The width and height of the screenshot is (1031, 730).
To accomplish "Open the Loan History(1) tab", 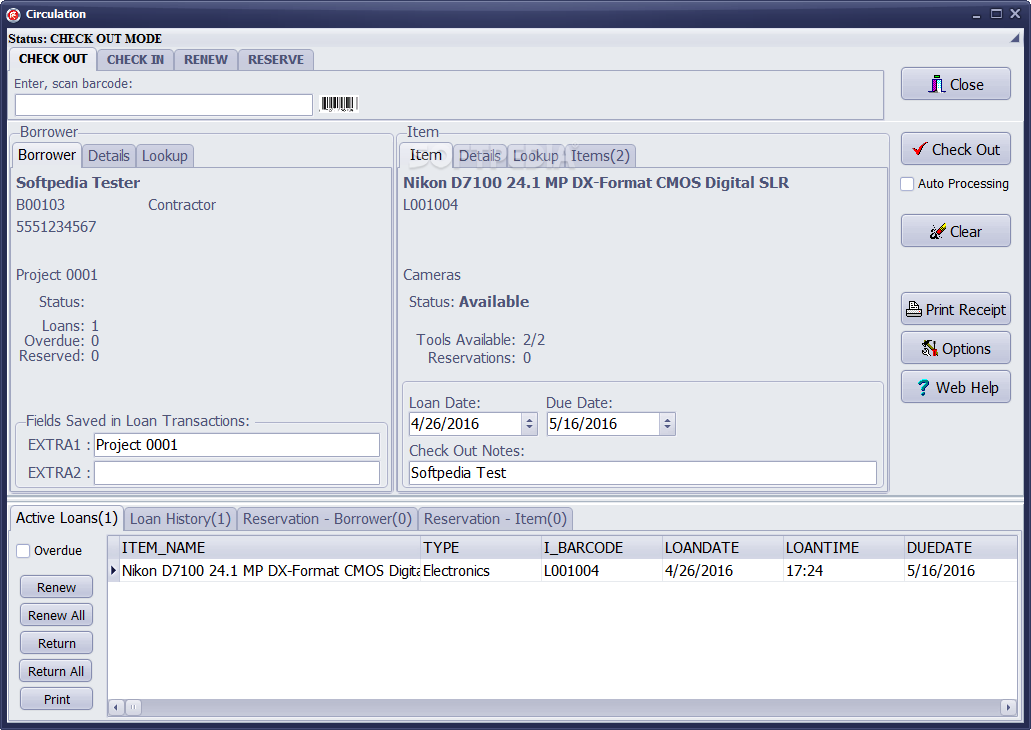I will 180,519.
